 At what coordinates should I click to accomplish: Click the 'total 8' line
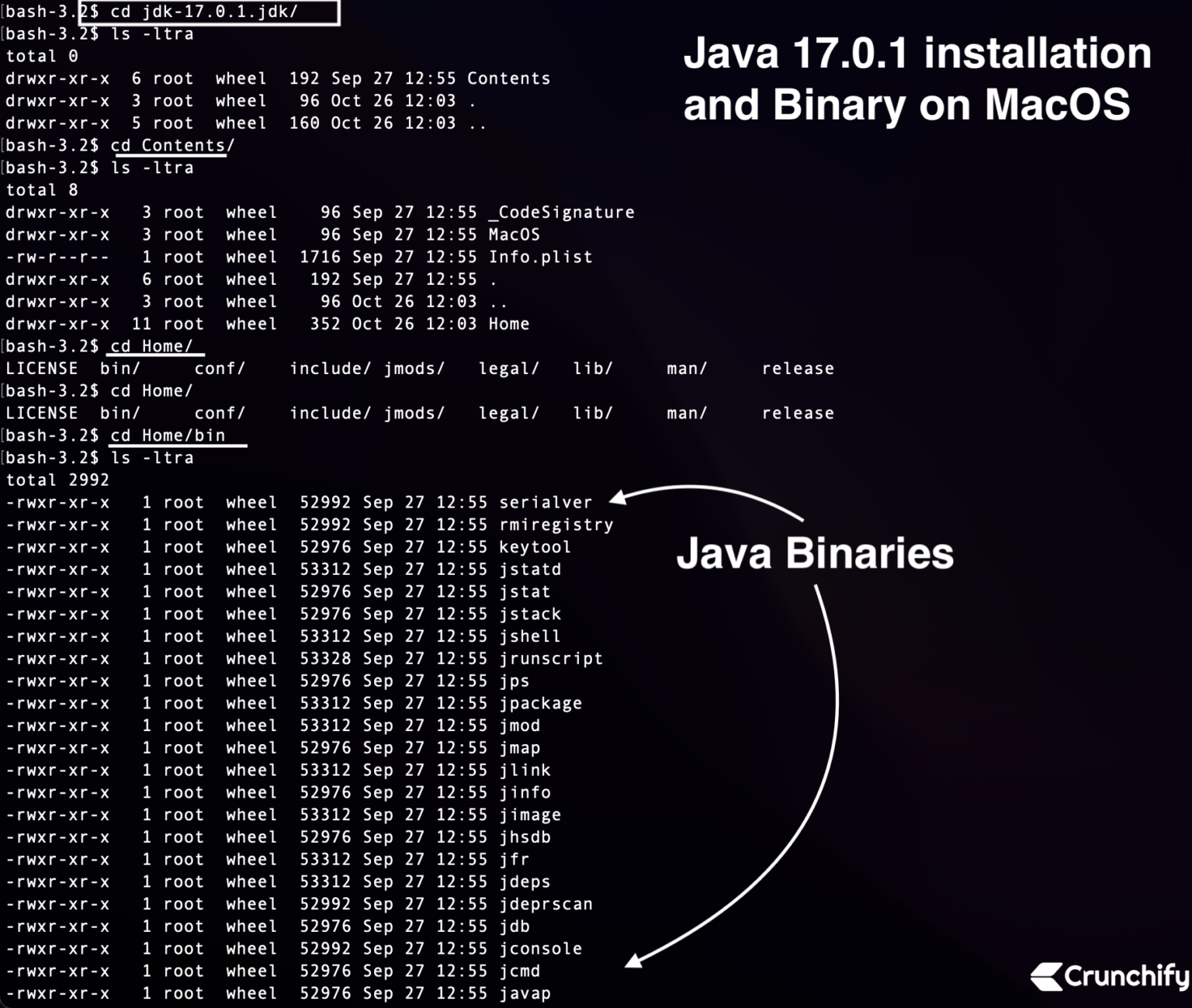[42, 190]
